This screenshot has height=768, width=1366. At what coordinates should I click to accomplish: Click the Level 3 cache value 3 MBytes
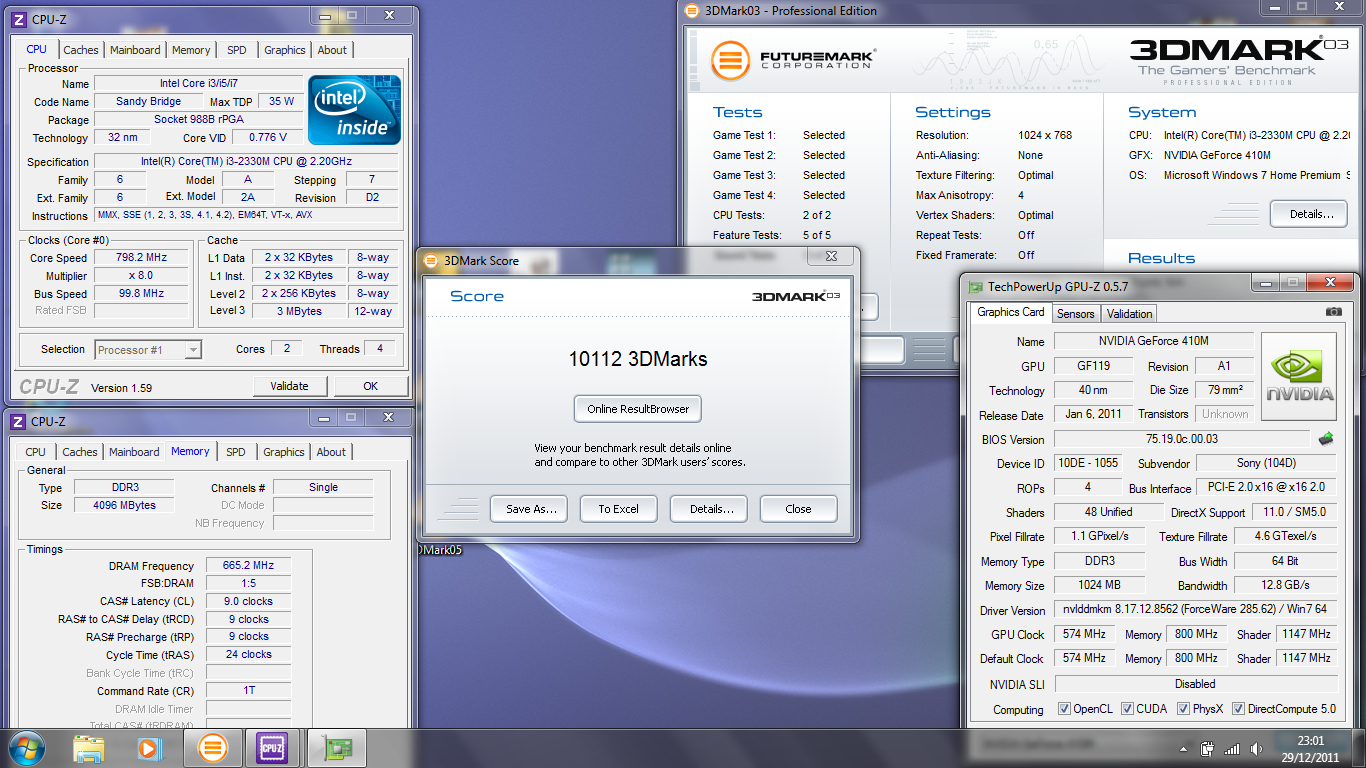point(299,311)
